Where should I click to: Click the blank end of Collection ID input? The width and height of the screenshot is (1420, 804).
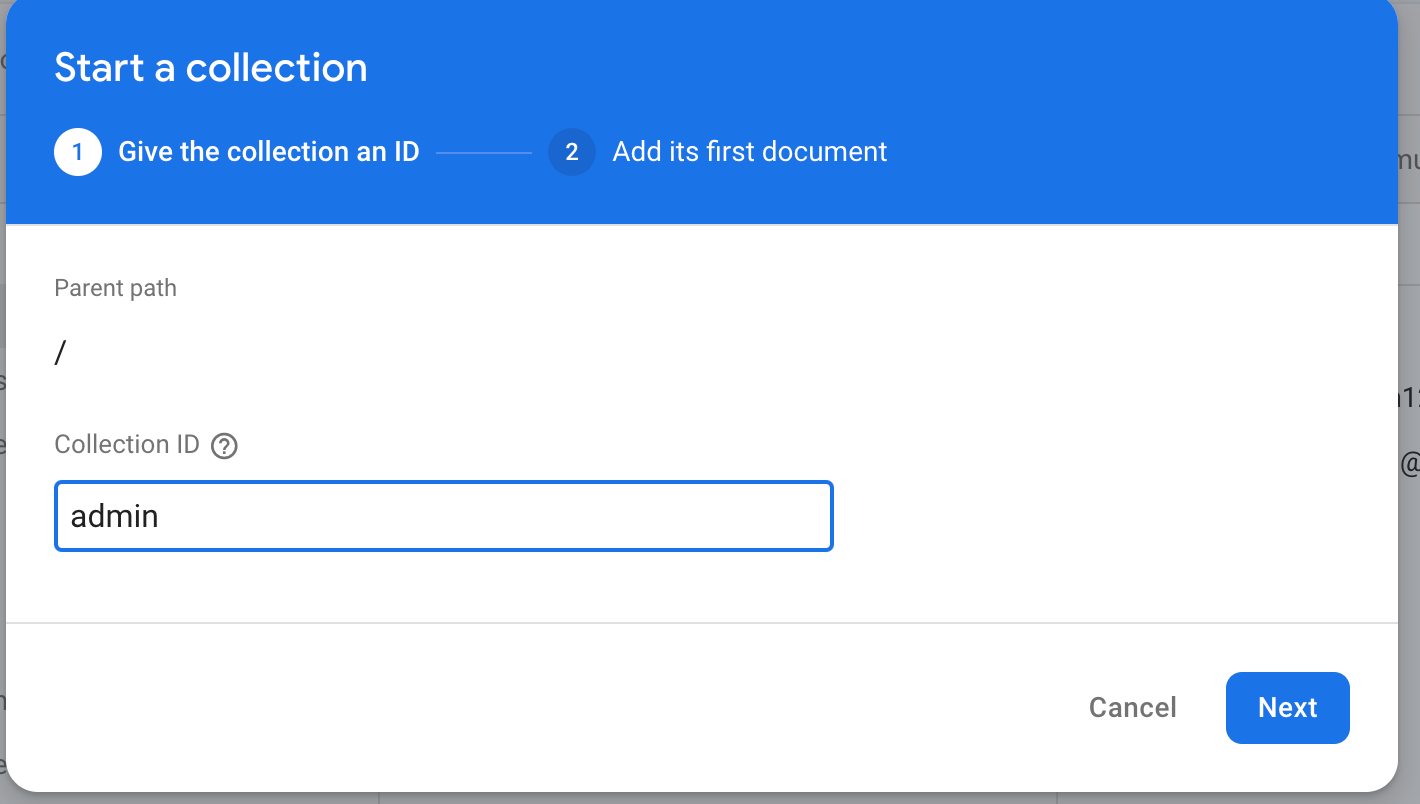pos(700,516)
